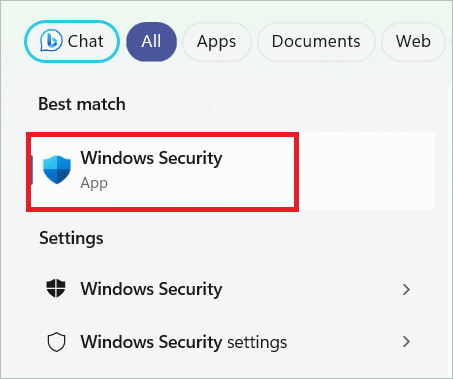Click the App subtitle under Windows Security
Viewport: 453px width, 379px height.
coord(94,183)
